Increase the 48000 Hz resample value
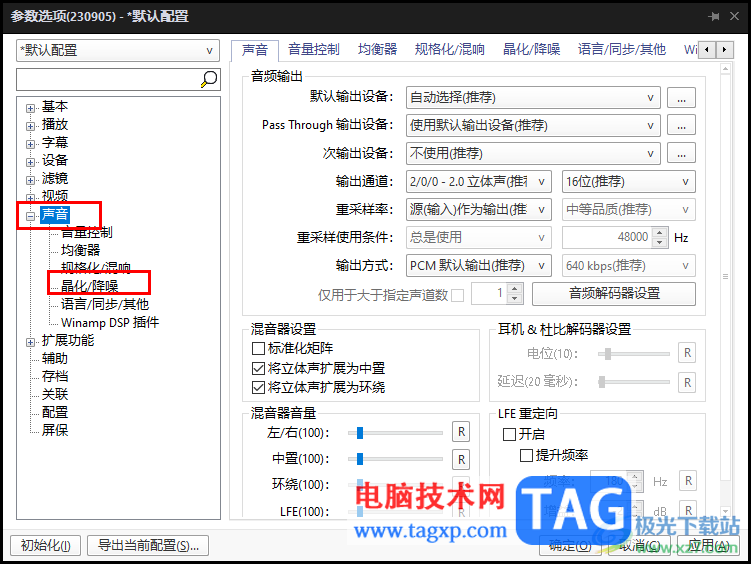Image resolution: width=751 pixels, height=564 pixels. tap(660, 232)
